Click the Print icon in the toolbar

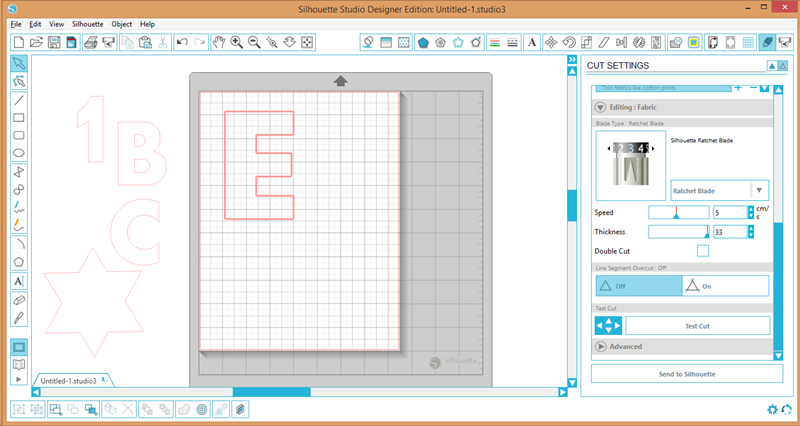tap(91, 42)
